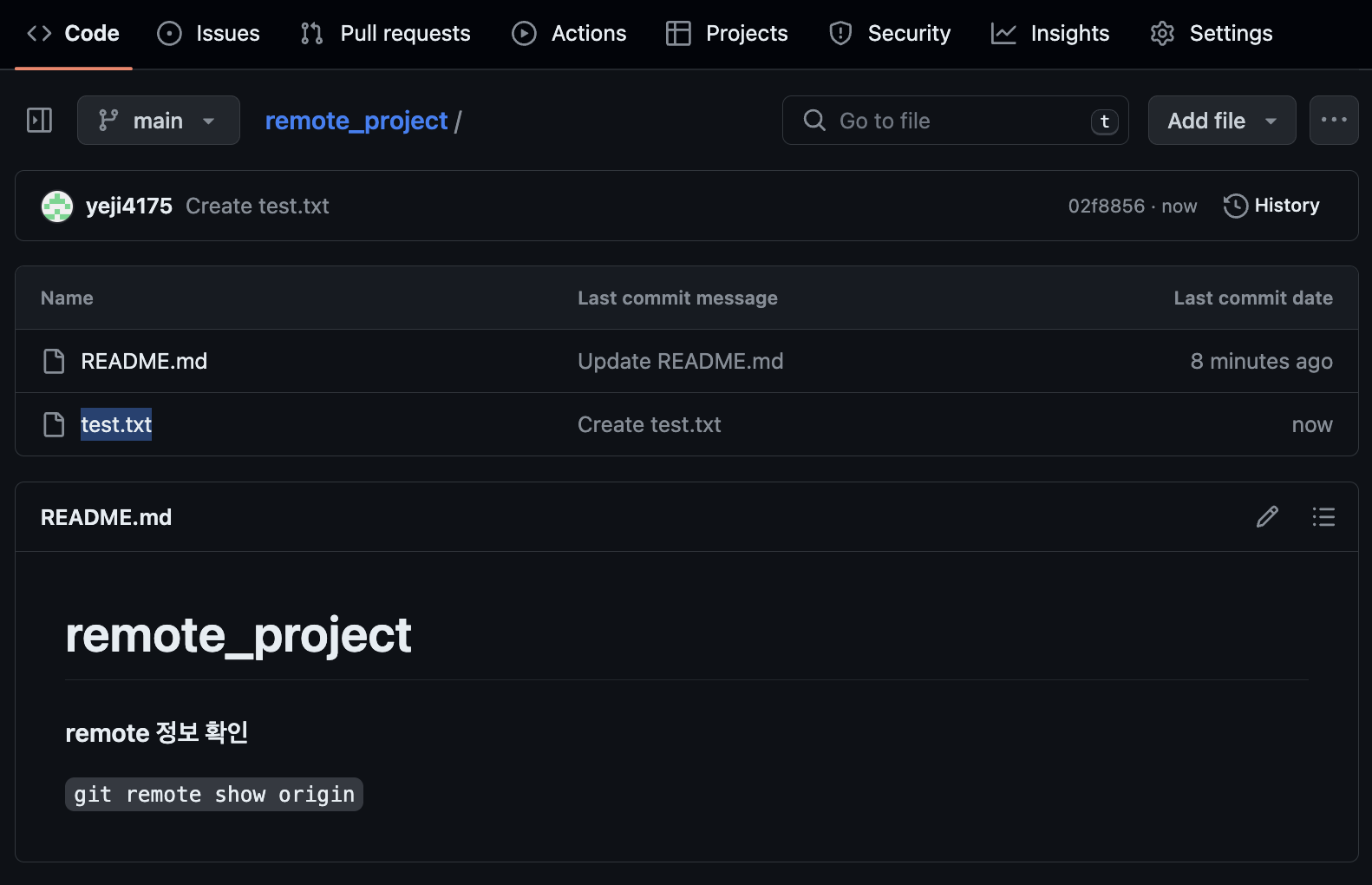This screenshot has width=1372, height=885.
Task: Click the Settings gear icon
Action: 1162,33
